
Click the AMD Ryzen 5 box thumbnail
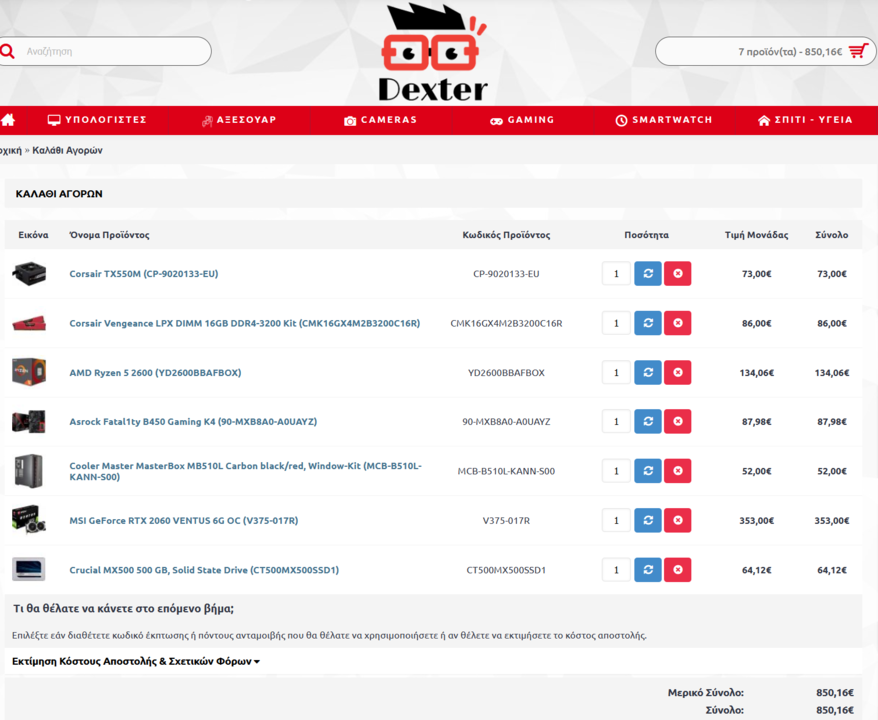pyautogui.click(x=29, y=372)
